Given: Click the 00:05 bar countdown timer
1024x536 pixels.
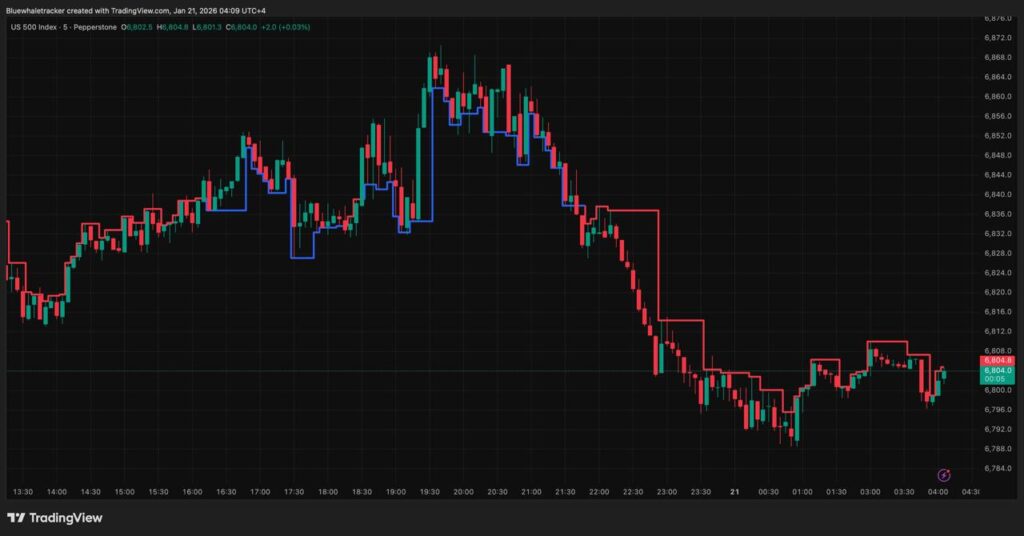Looking at the screenshot, I should point(996,380).
